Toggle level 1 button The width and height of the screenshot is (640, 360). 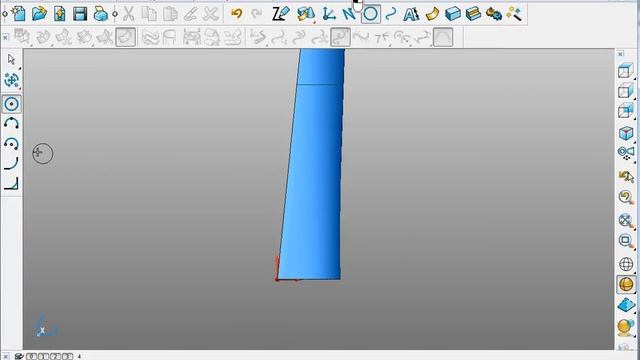click(x=43, y=356)
